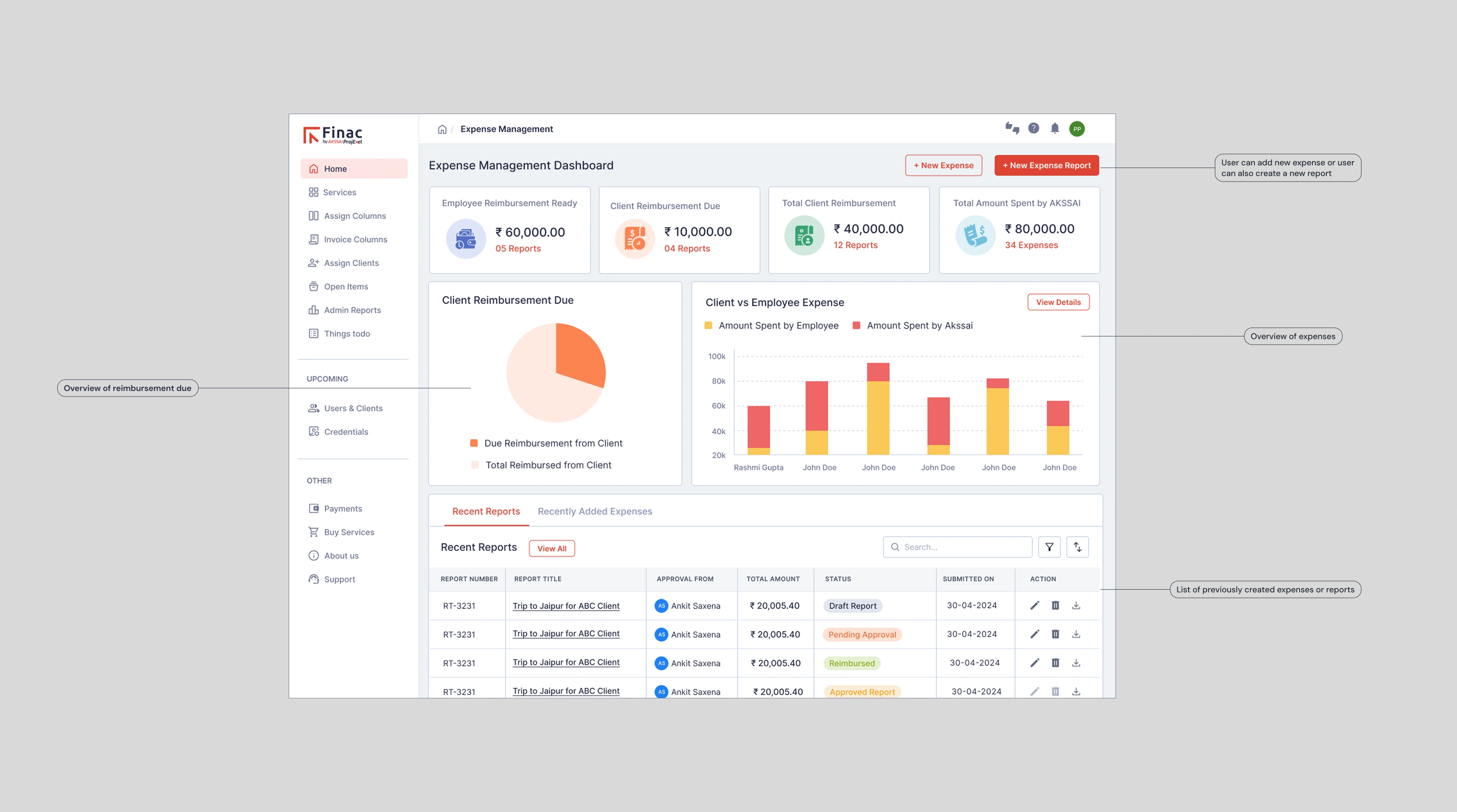The height and width of the screenshot is (812, 1457).
Task: Open Admin Reports in sidebar
Action: 352,310
